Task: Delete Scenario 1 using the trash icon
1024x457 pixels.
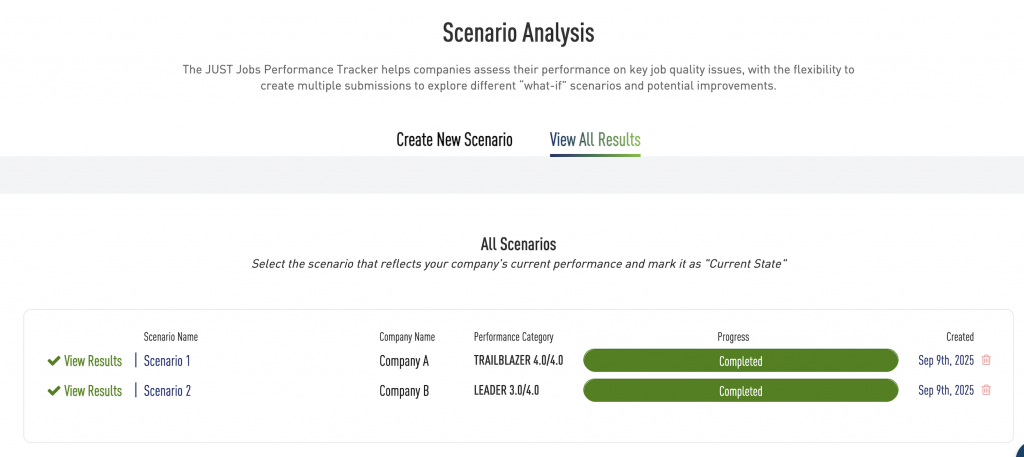Action: 986,360
